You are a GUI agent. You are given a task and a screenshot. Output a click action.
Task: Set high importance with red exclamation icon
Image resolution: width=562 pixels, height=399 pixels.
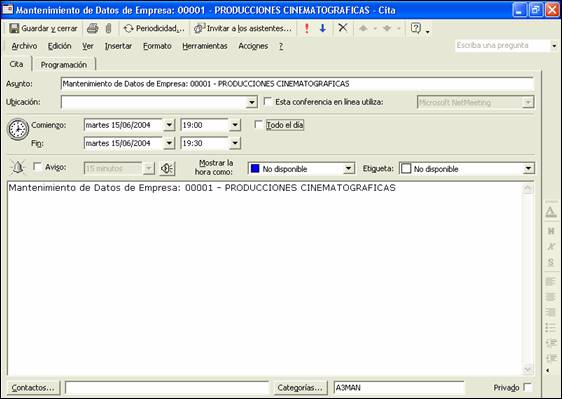click(x=306, y=28)
